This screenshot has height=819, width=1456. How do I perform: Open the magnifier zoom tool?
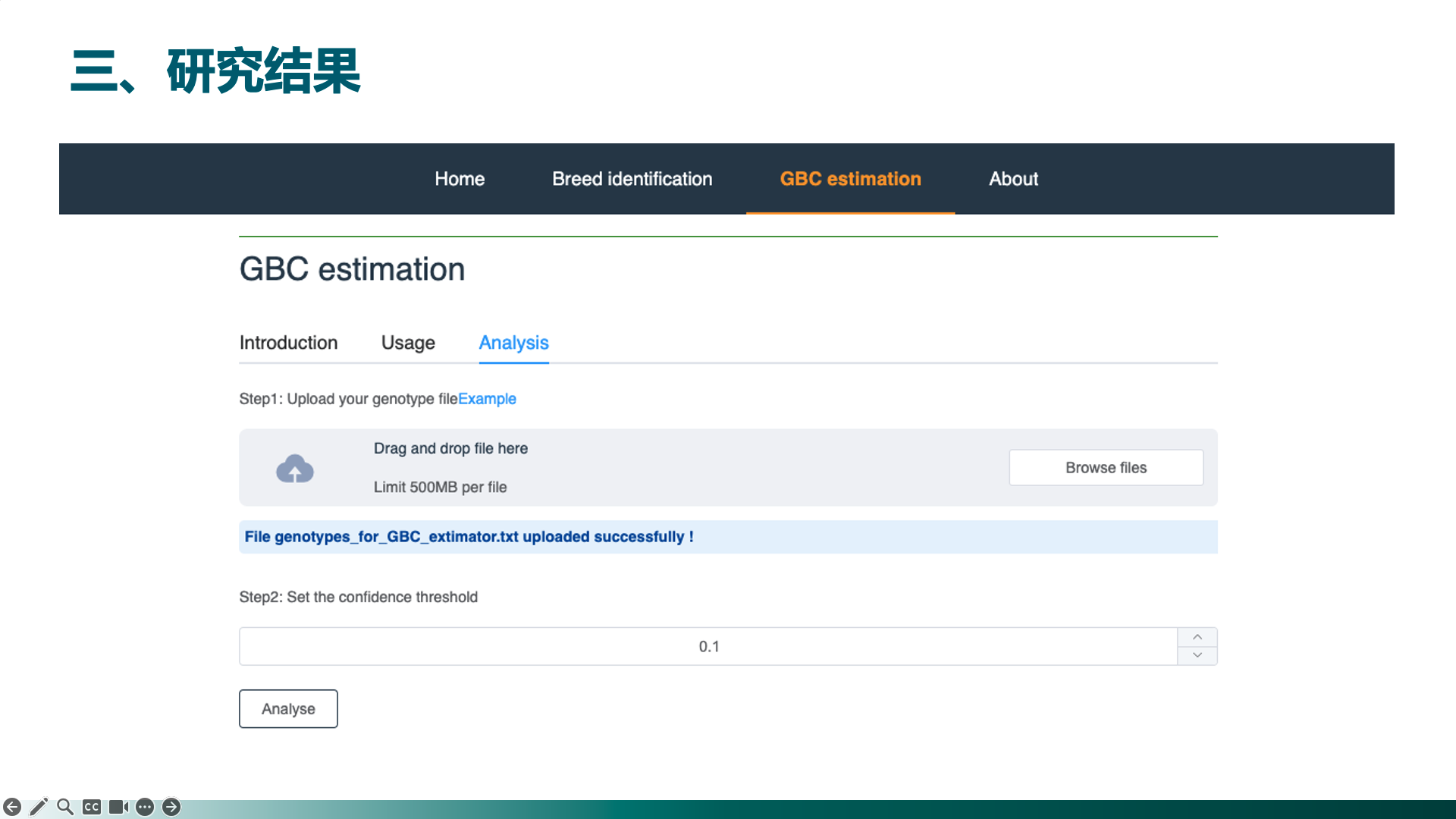(65, 807)
